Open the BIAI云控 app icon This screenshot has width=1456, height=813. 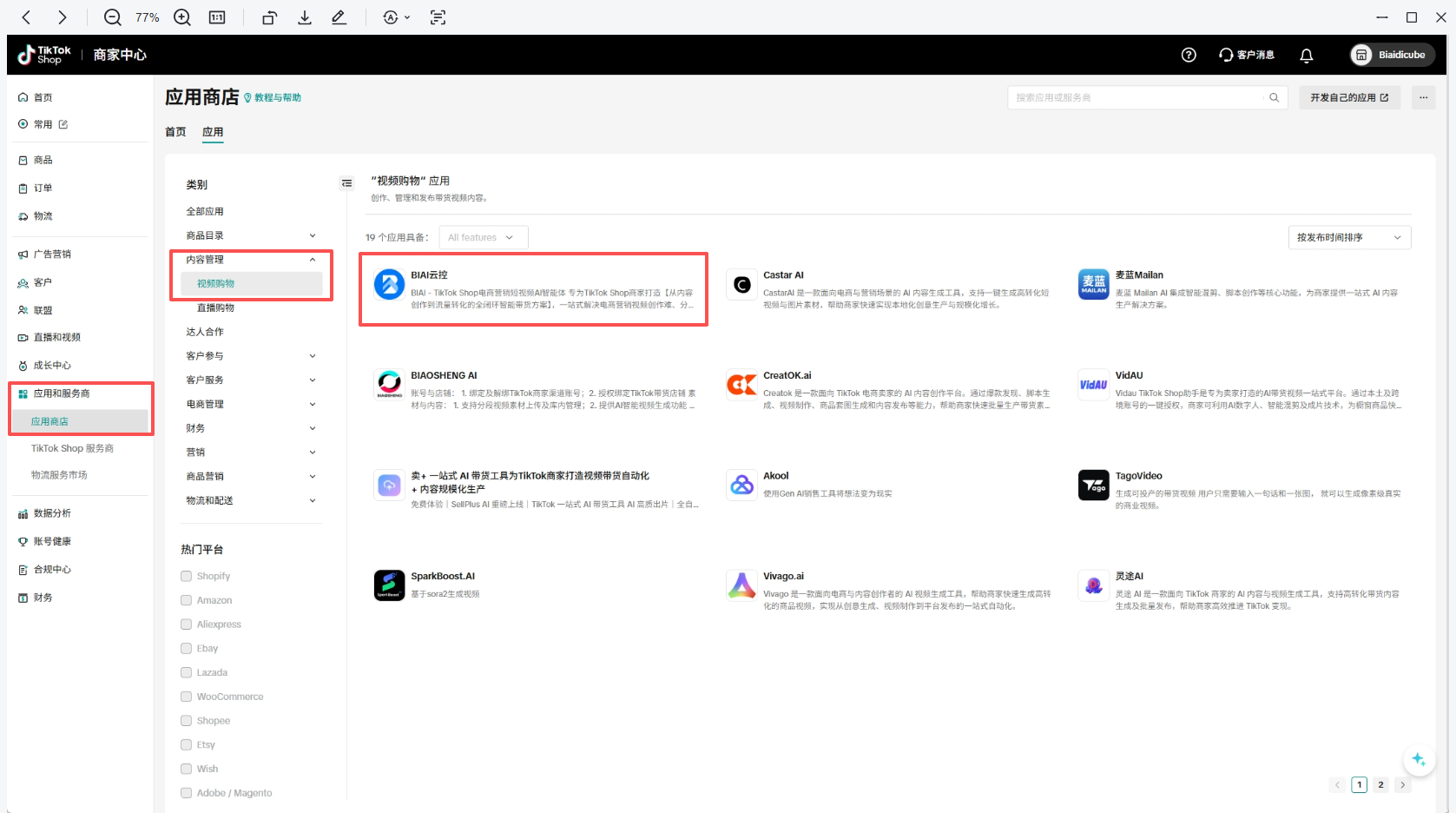click(x=389, y=284)
